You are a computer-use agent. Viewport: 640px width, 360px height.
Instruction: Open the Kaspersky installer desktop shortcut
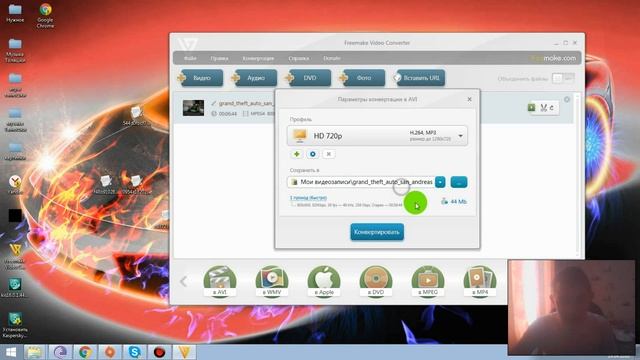pyautogui.click(x=15, y=325)
